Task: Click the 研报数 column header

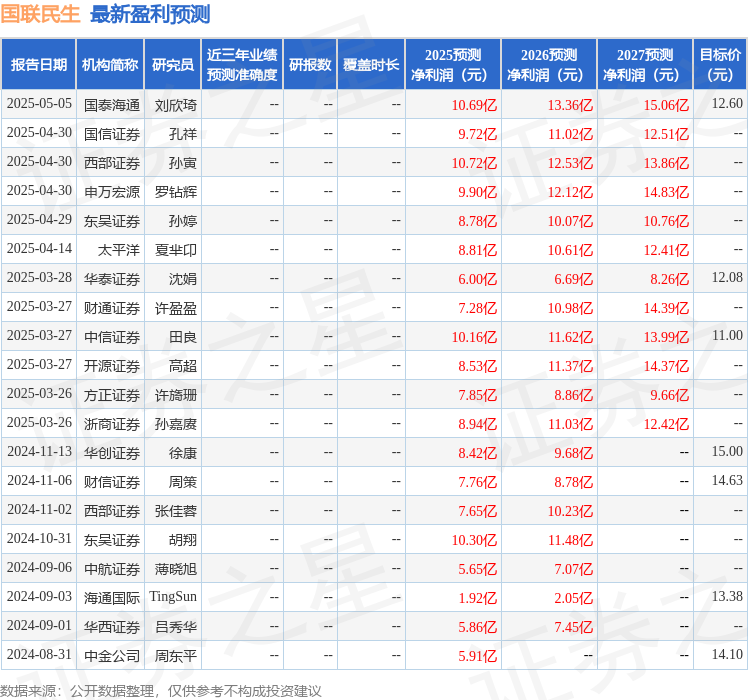Action: click(x=310, y=64)
